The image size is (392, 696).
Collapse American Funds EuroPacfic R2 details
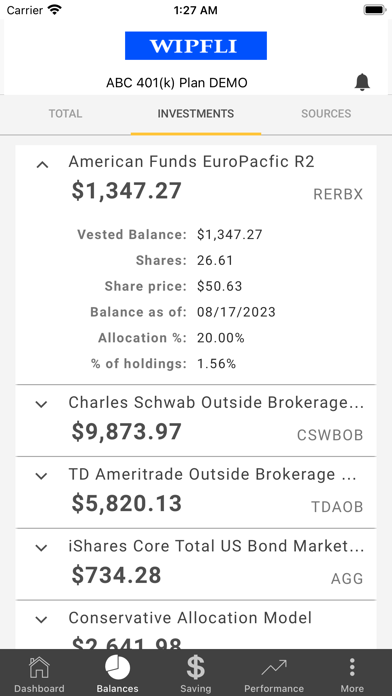(42, 165)
